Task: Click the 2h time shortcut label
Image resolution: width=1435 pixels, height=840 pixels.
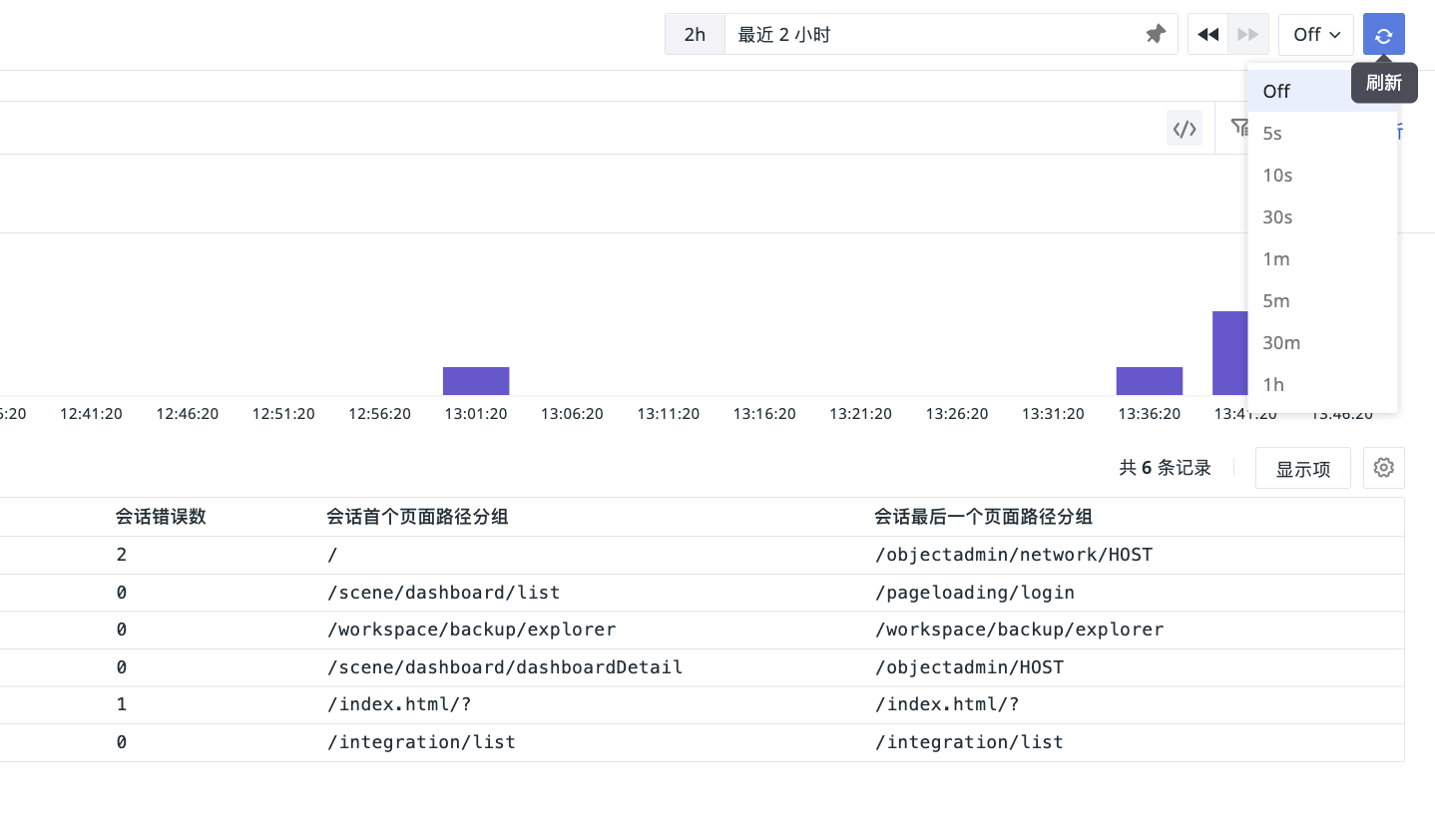Action: coord(695,35)
